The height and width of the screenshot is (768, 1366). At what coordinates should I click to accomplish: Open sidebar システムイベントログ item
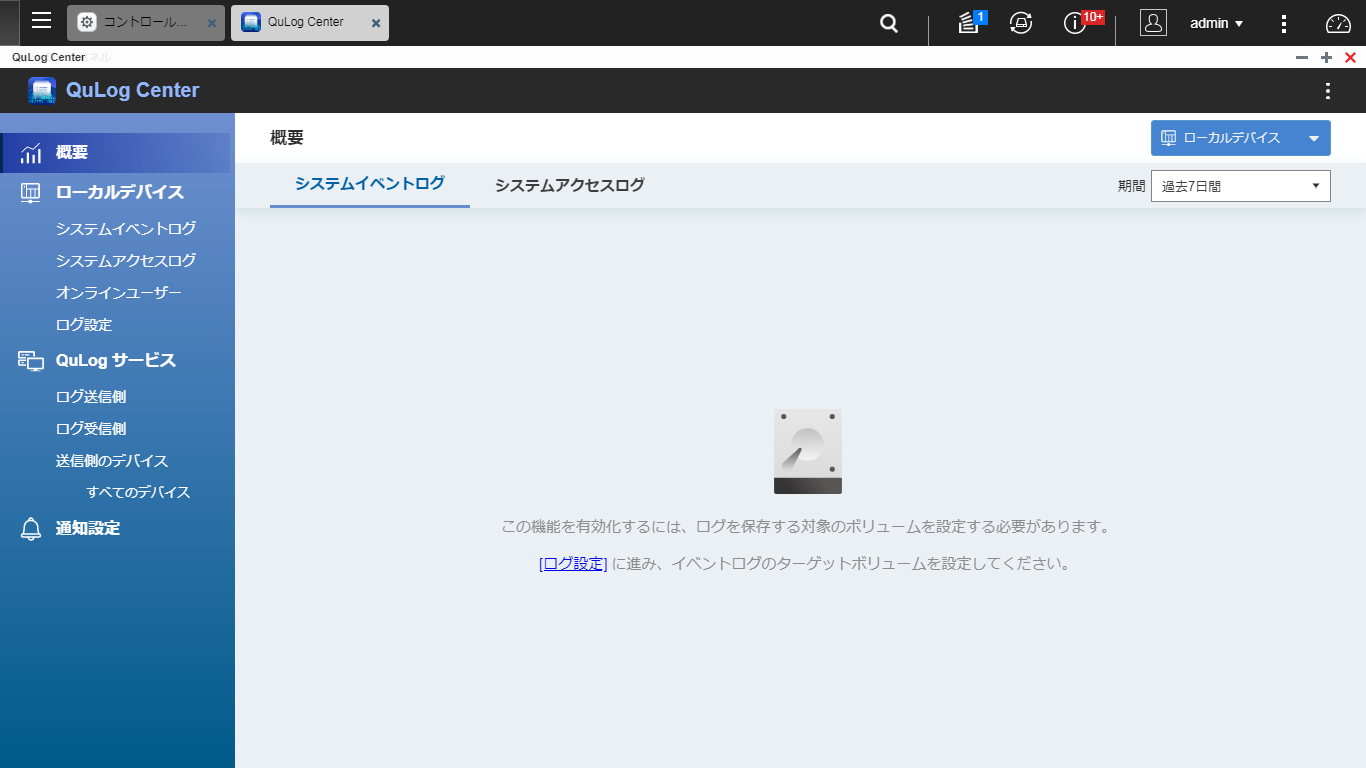pos(126,229)
